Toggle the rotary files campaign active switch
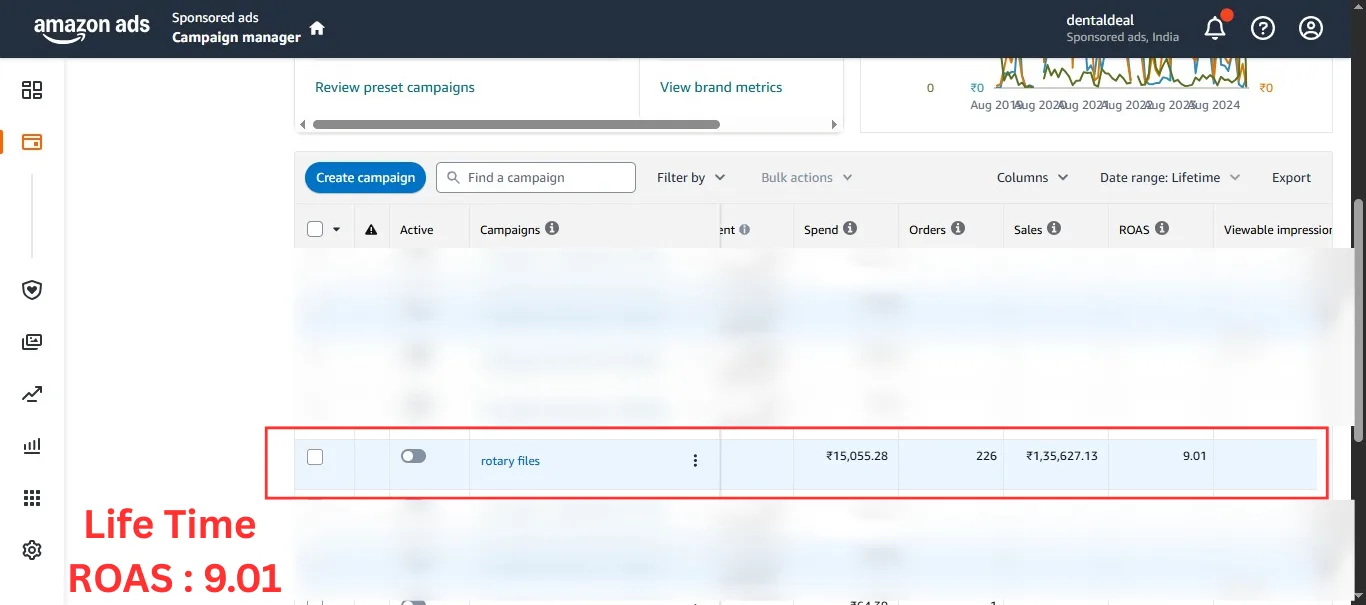Viewport: 1366px width, 605px height. (x=413, y=456)
